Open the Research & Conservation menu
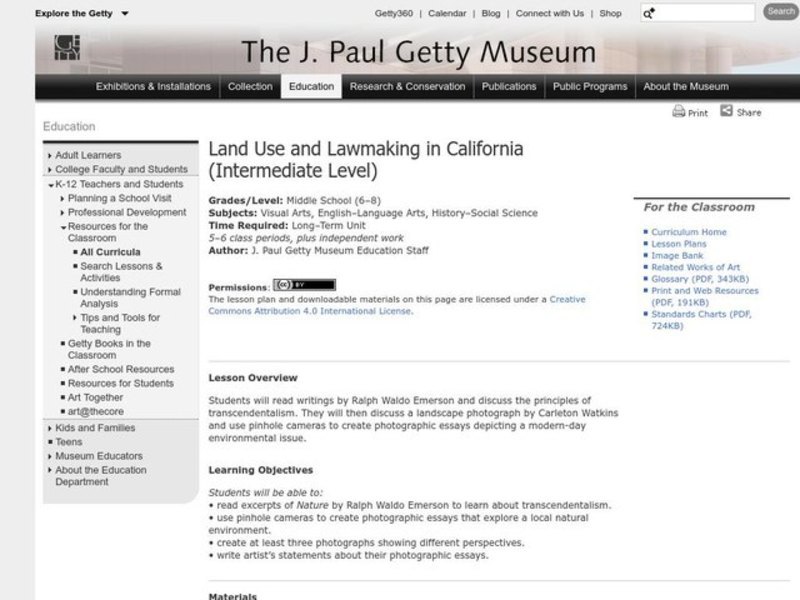Viewport: 800px width, 600px height. [406, 87]
